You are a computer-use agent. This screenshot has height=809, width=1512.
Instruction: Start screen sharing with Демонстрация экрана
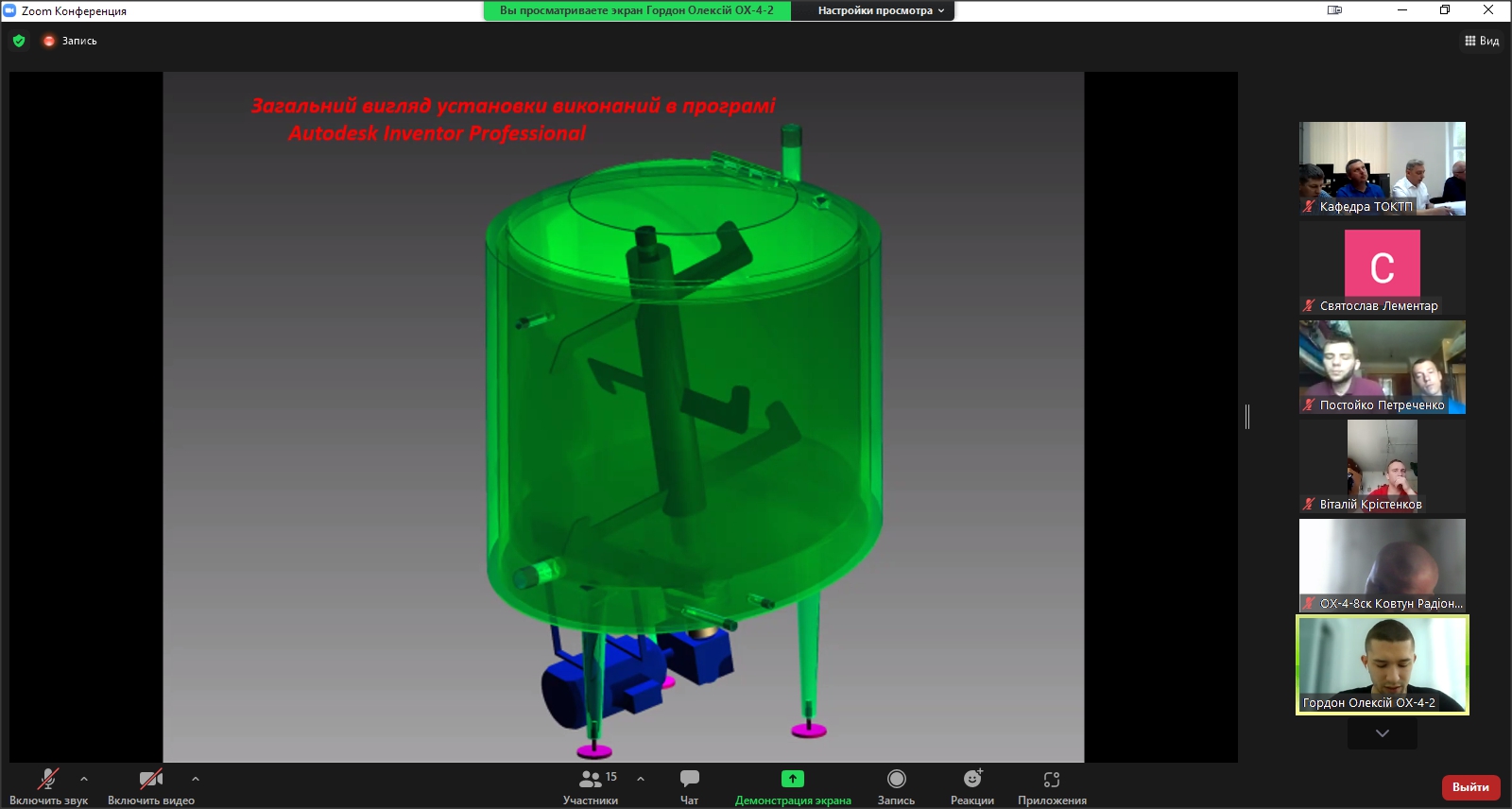pyautogui.click(x=792, y=780)
